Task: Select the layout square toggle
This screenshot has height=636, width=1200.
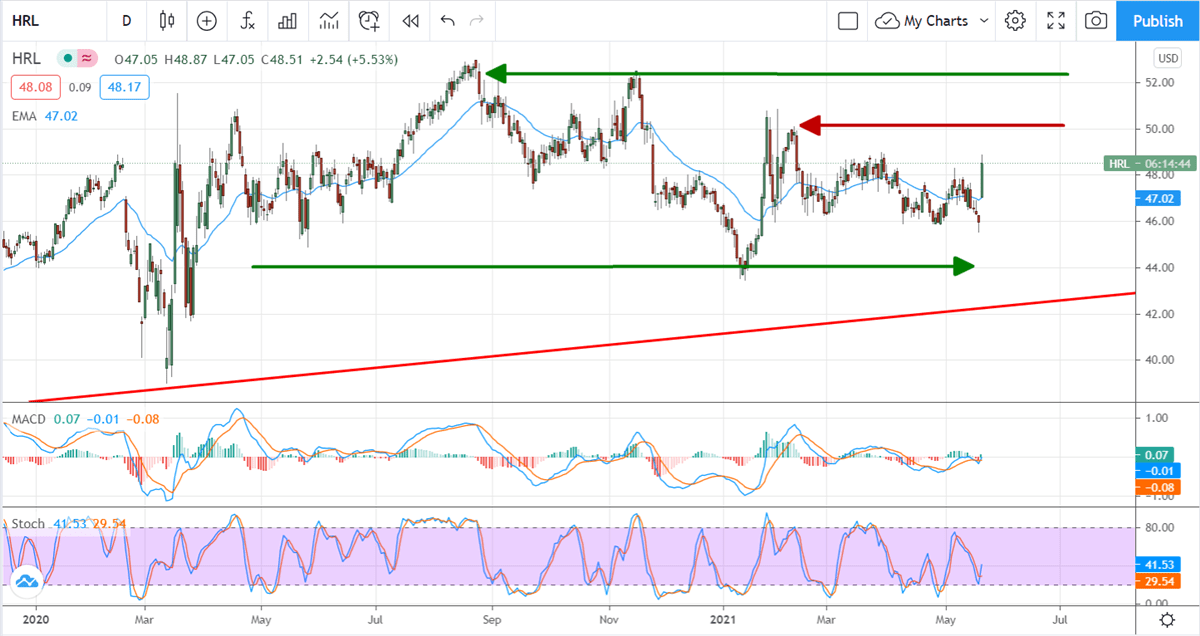Action: click(848, 21)
